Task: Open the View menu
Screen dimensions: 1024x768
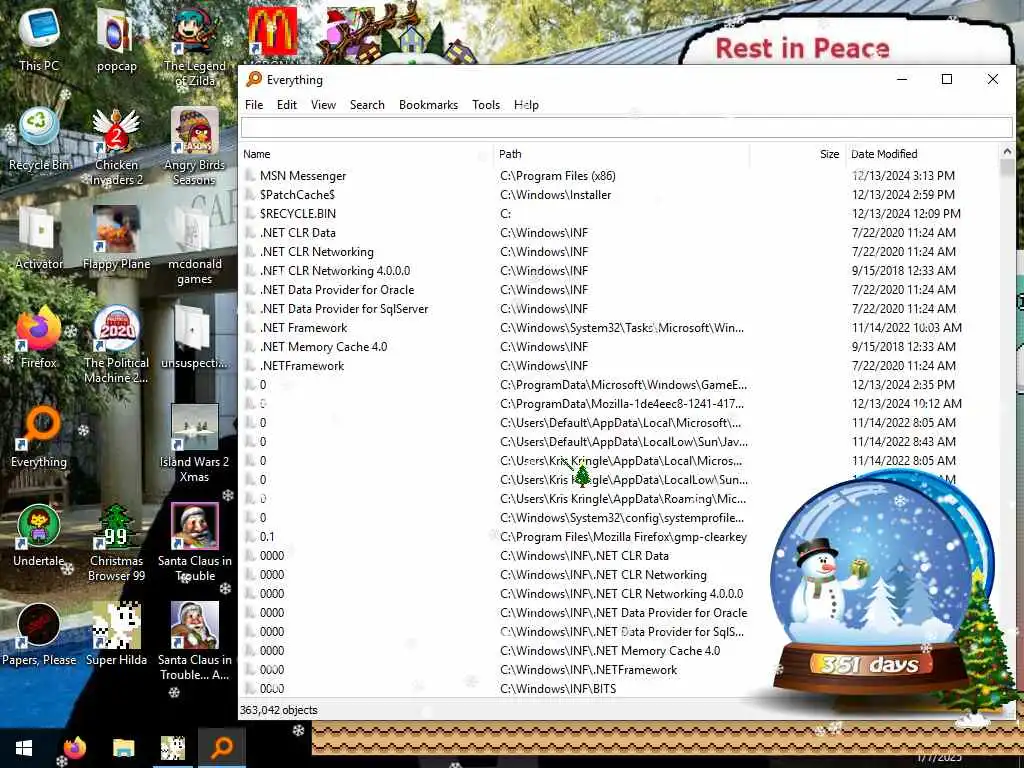Action: click(x=323, y=105)
